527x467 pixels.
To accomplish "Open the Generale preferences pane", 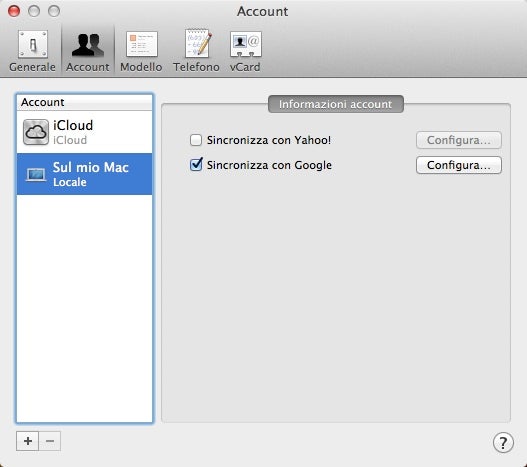I will [x=33, y=50].
